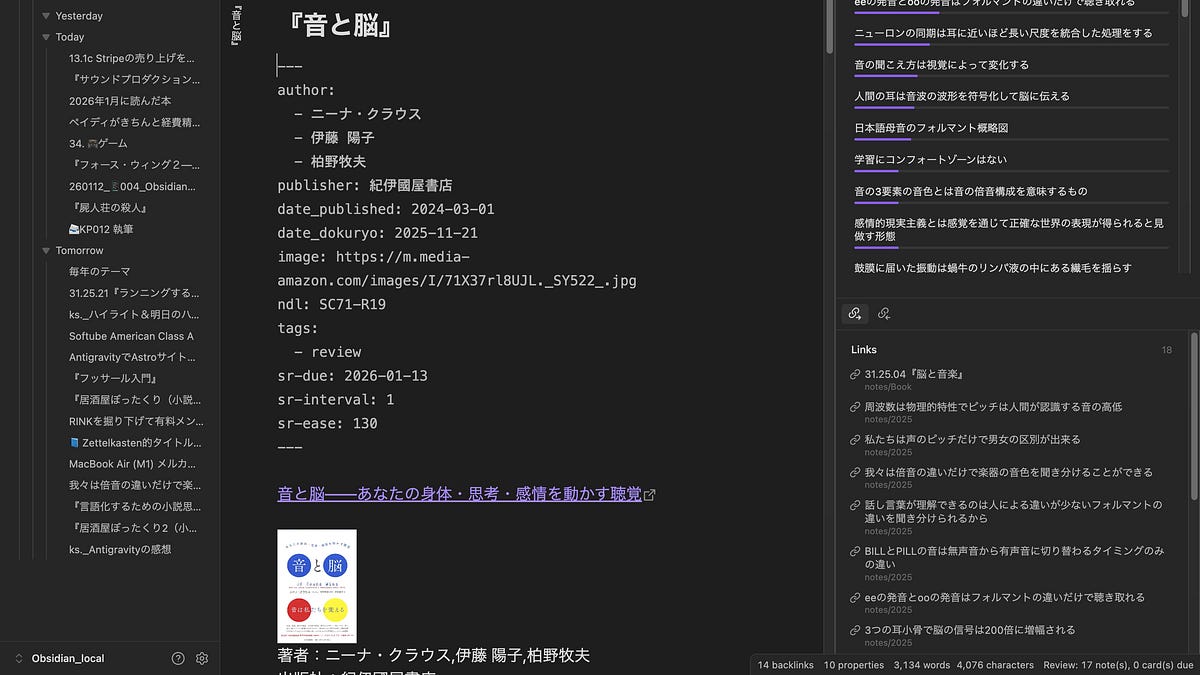Follow the 音と脳——あなたの身体・思考・感情を動かす聴覚 link

pyautogui.click(x=459, y=494)
